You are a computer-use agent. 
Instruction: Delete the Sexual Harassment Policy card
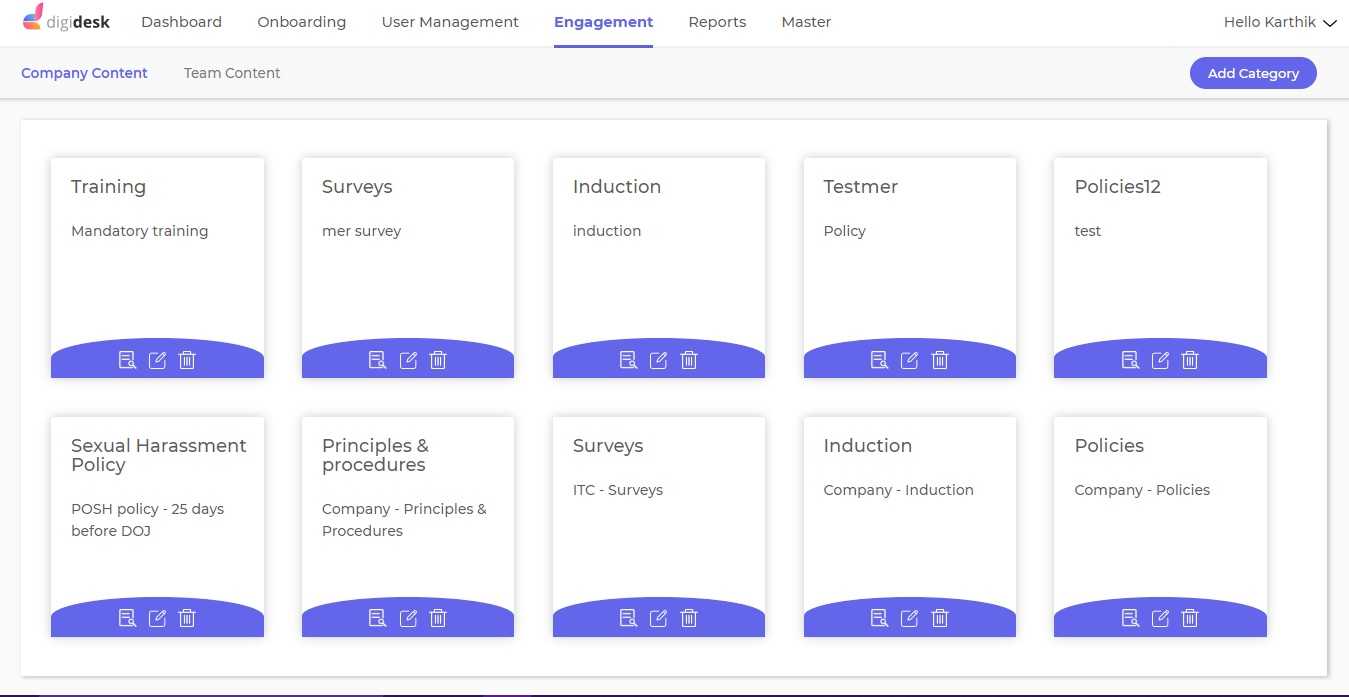click(x=187, y=618)
